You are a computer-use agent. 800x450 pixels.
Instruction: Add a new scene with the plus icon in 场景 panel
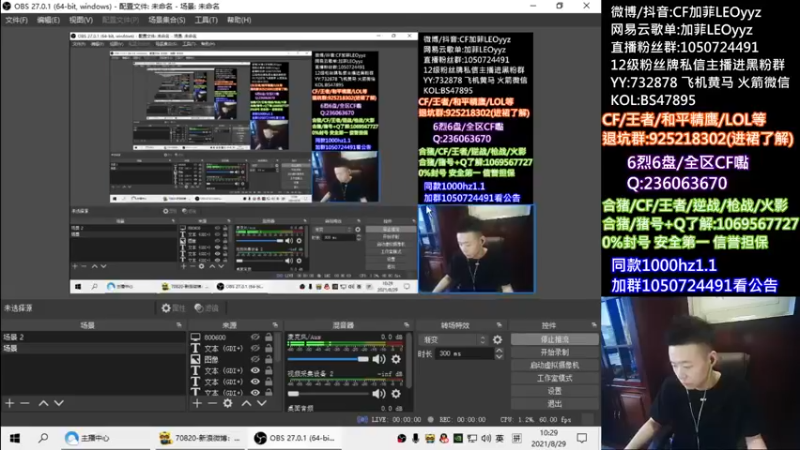point(10,403)
